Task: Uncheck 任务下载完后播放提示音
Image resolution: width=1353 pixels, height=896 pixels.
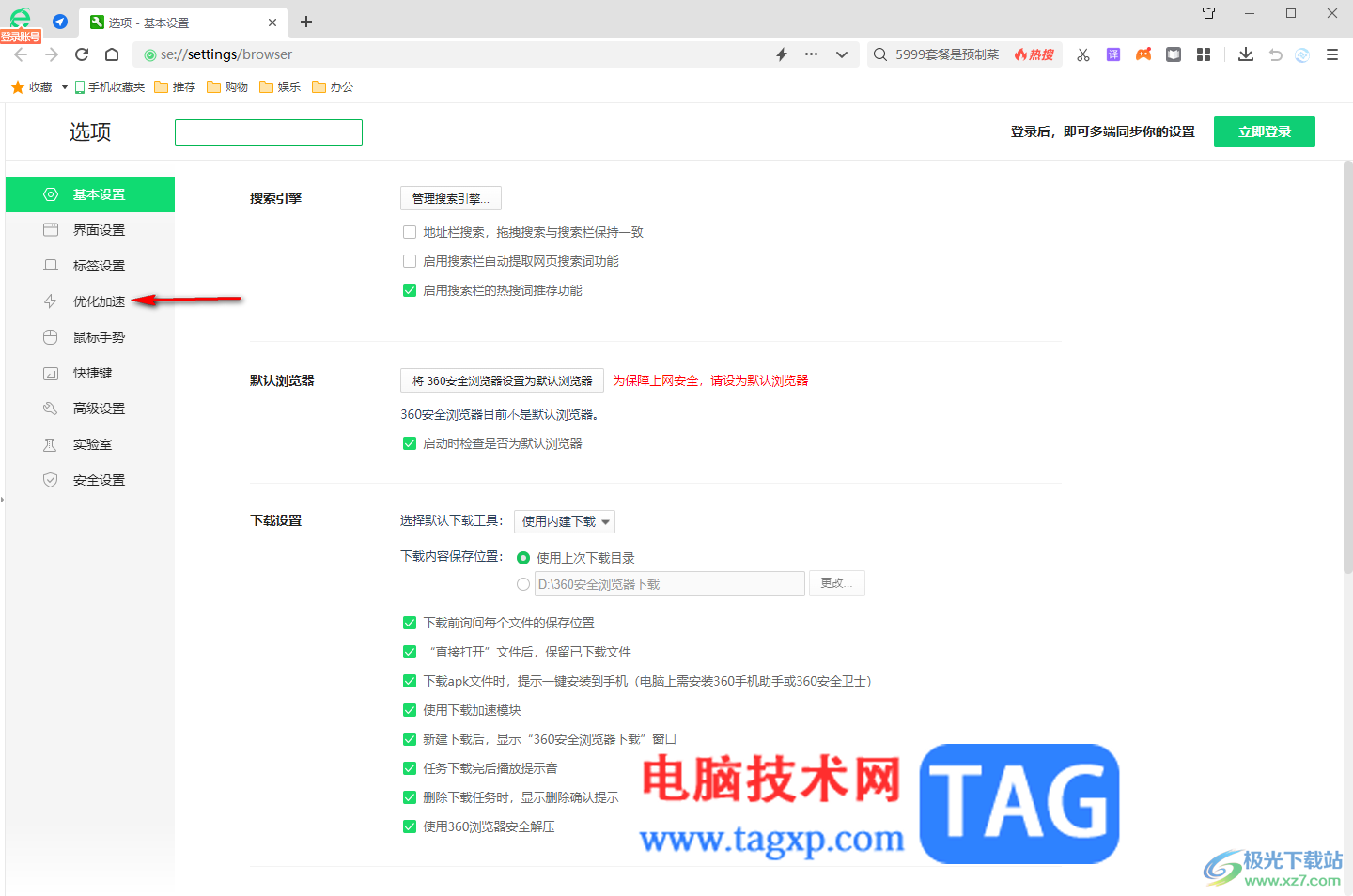Action: [x=410, y=768]
